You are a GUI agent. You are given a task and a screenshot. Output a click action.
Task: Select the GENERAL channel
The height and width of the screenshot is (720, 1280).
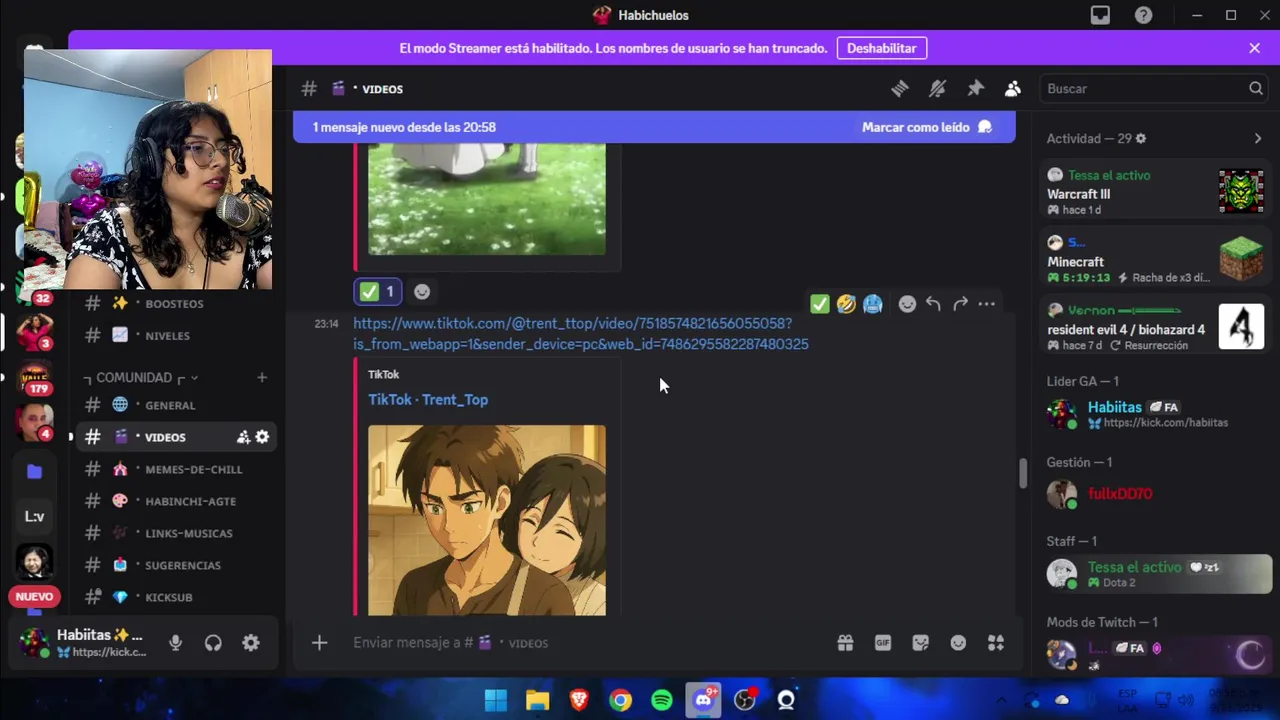click(174, 405)
